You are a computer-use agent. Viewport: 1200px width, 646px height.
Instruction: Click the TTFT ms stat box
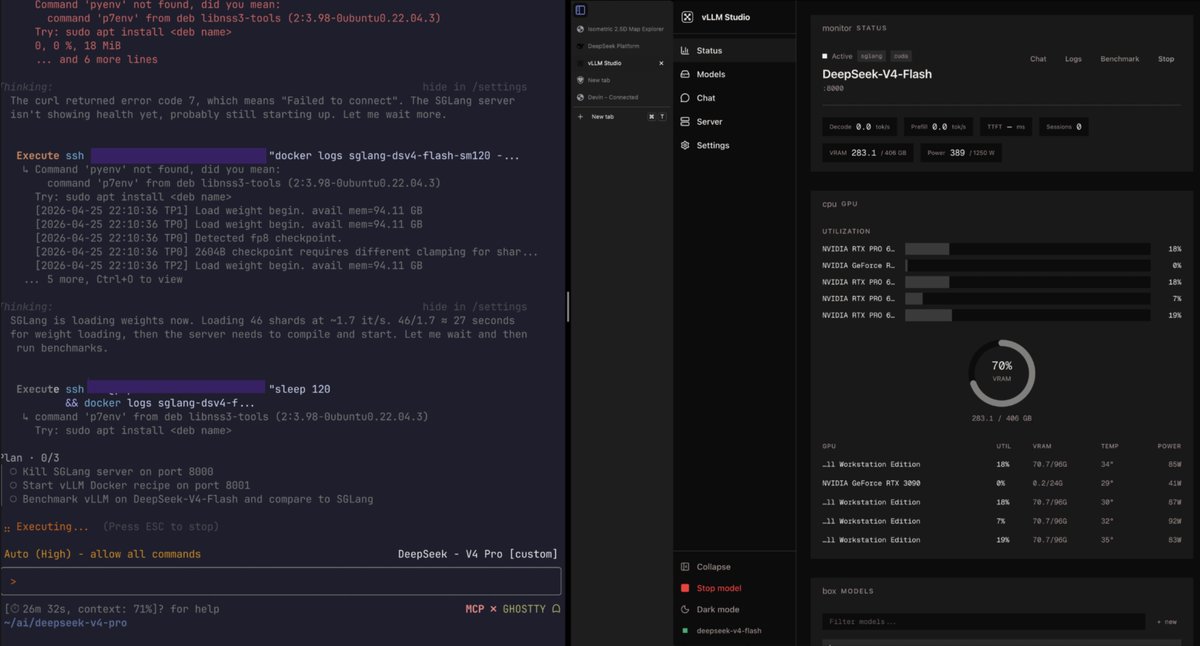[x=1005, y=127]
